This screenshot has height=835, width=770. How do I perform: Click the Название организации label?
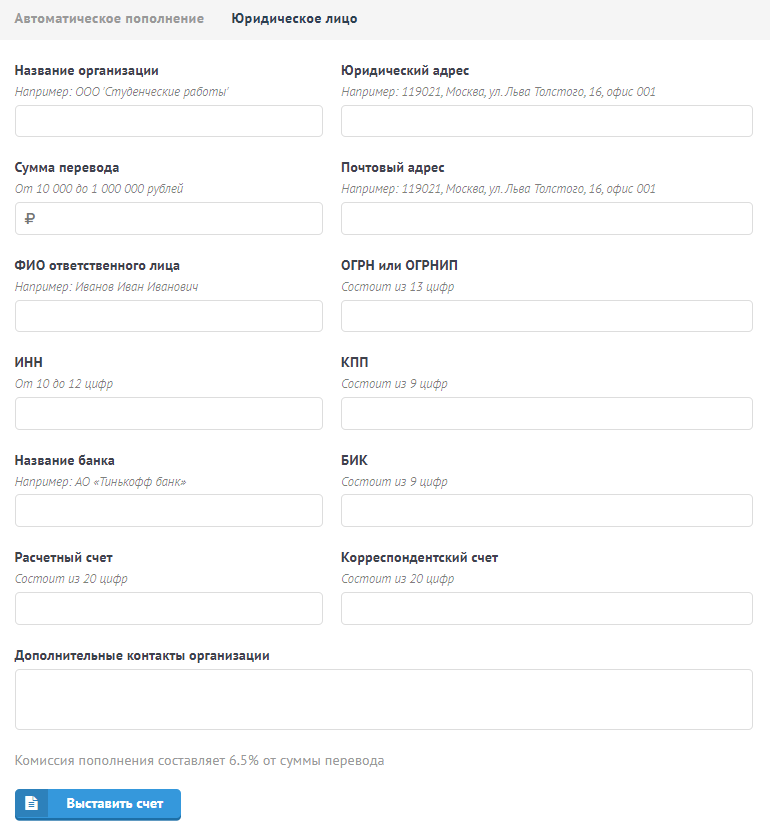[x=87, y=70]
